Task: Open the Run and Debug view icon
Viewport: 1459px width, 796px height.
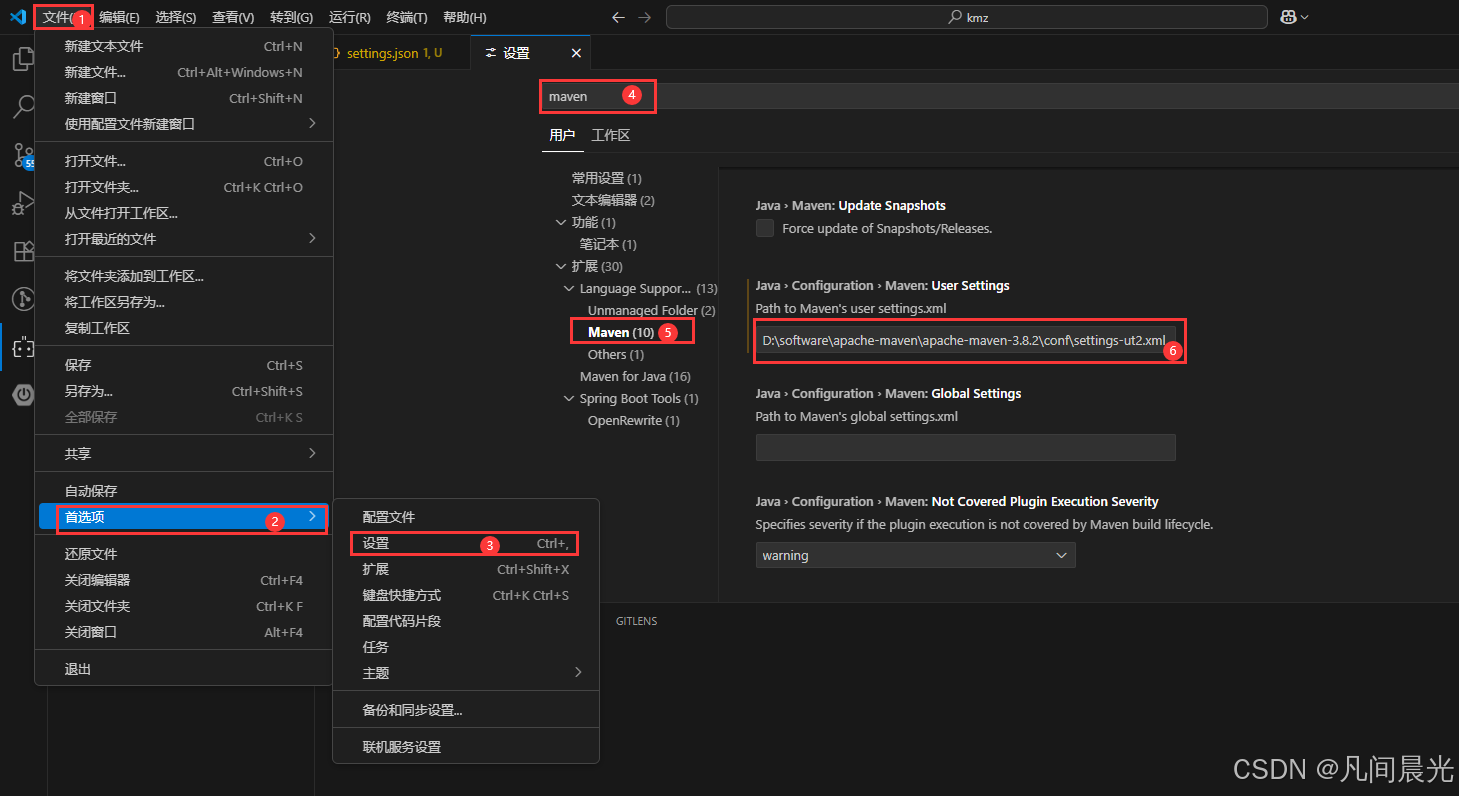Action: pyautogui.click(x=23, y=203)
